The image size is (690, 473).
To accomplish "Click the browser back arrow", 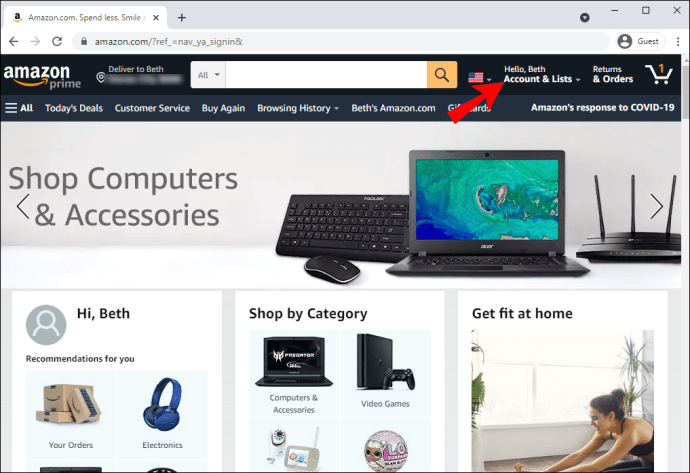I will pyautogui.click(x=14, y=41).
